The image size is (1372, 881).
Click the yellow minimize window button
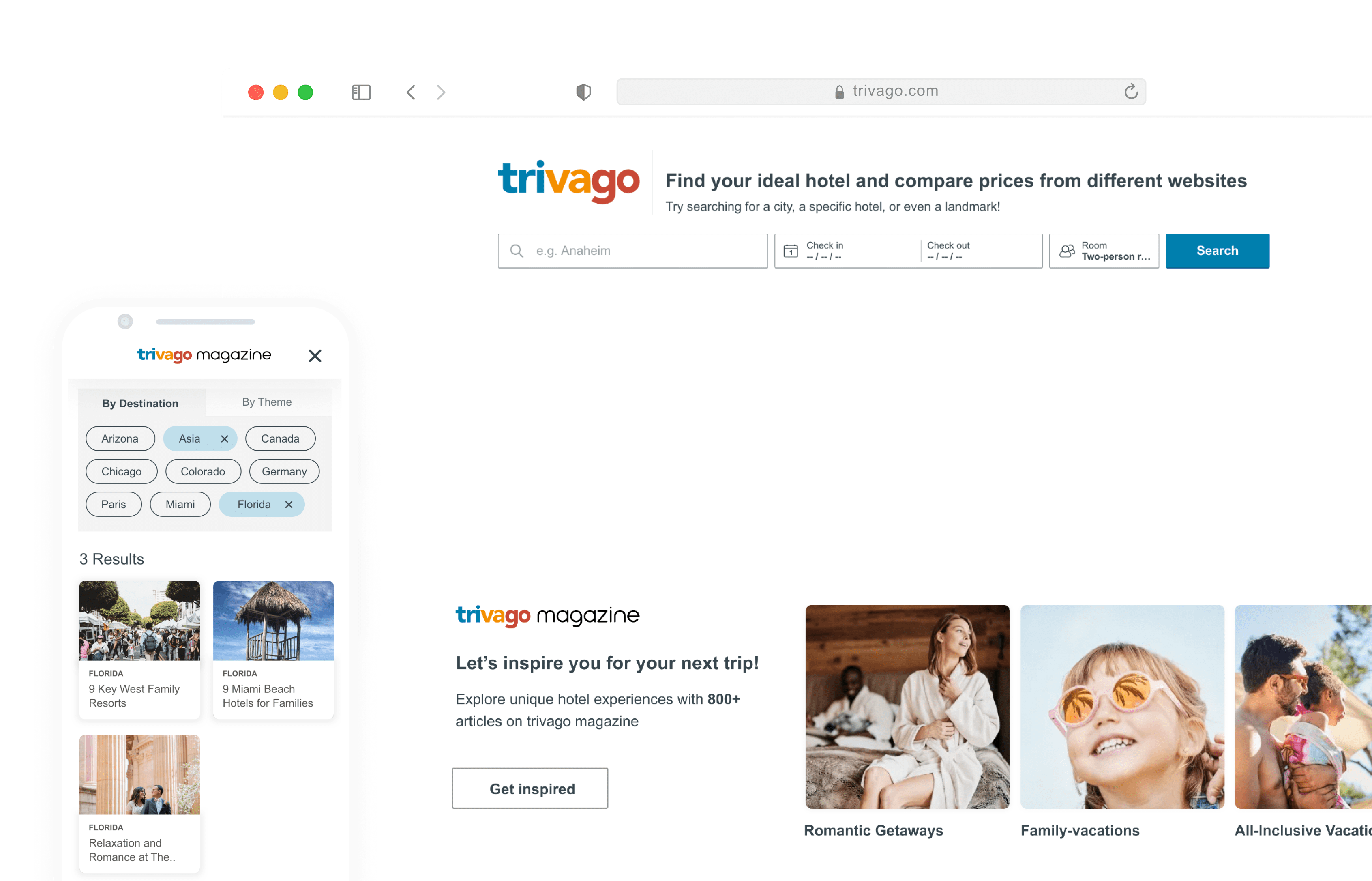[x=281, y=92]
